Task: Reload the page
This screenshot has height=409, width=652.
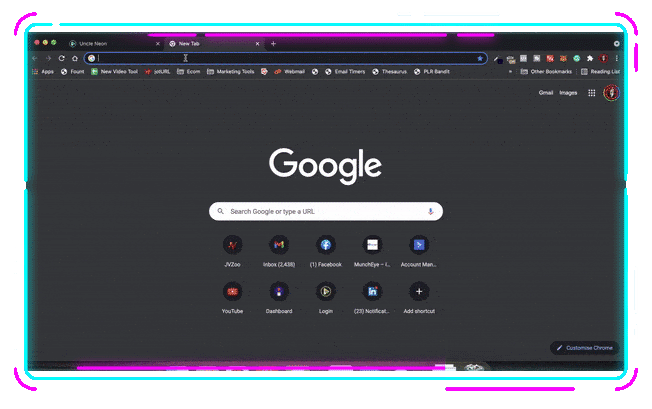Action: pos(62,58)
